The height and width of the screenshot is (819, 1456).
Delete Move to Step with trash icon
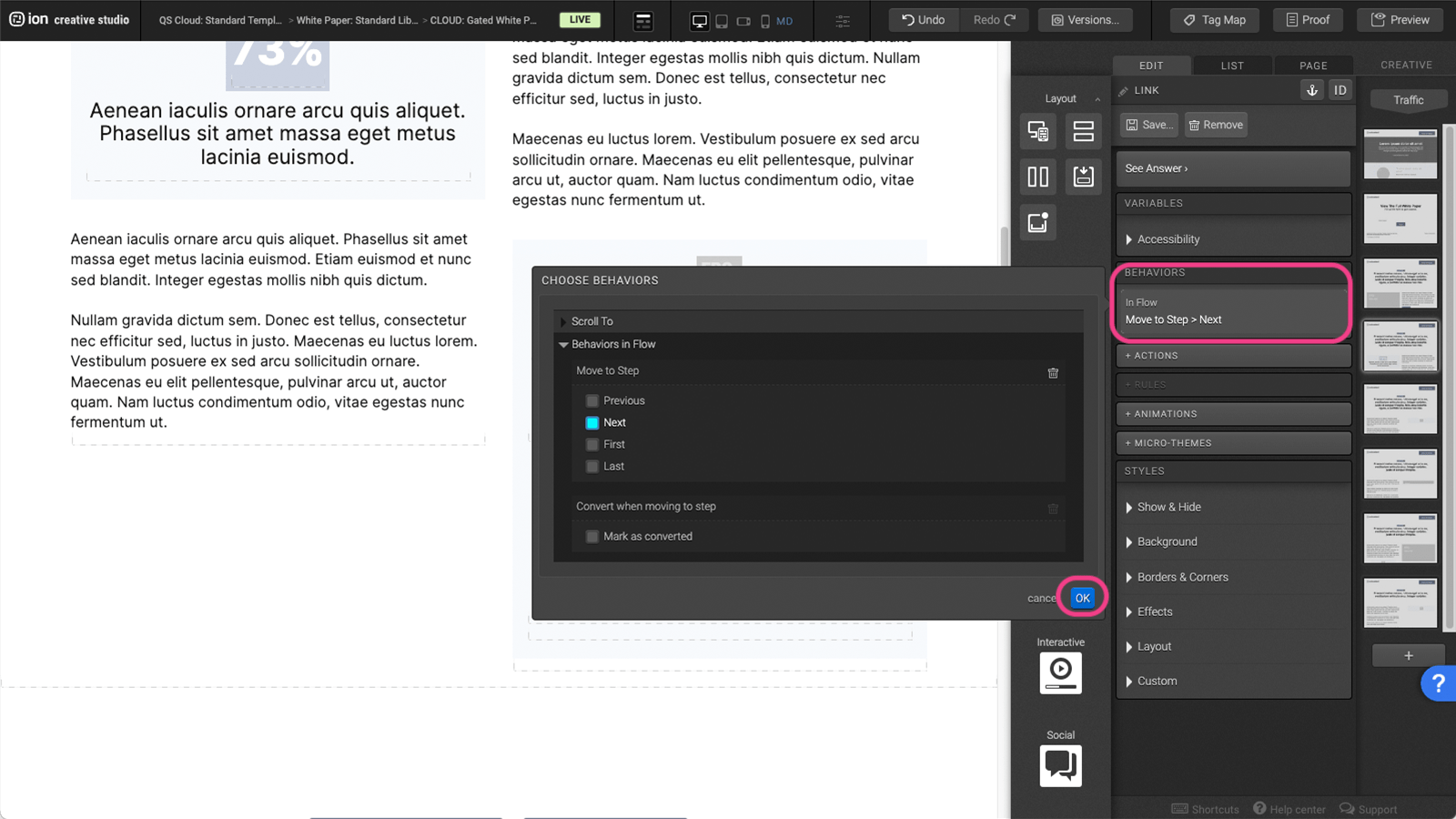[x=1053, y=372]
